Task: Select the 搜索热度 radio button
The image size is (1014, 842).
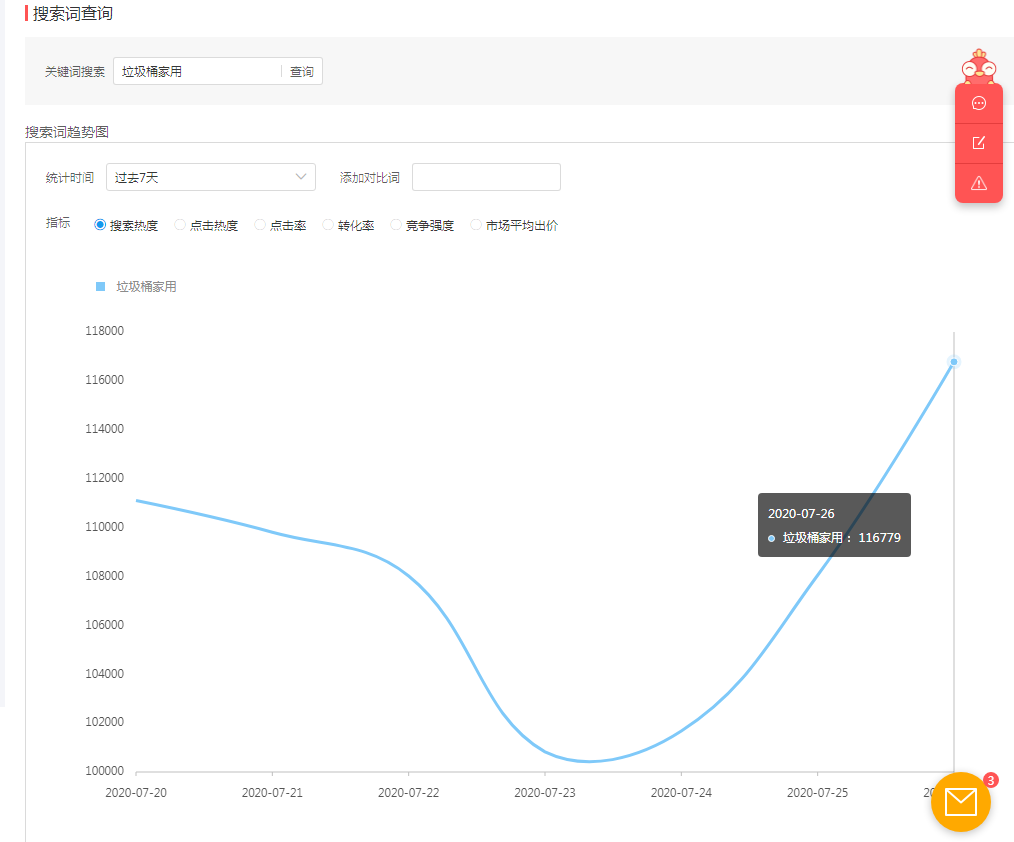Action: pyautogui.click(x=100, y=225)
